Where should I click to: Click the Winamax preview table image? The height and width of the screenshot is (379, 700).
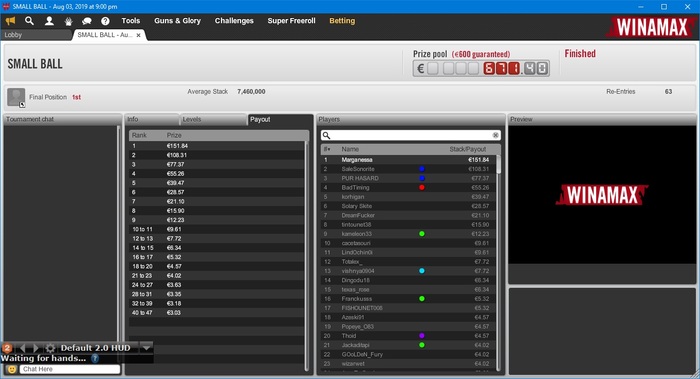[x=602, y=195]
